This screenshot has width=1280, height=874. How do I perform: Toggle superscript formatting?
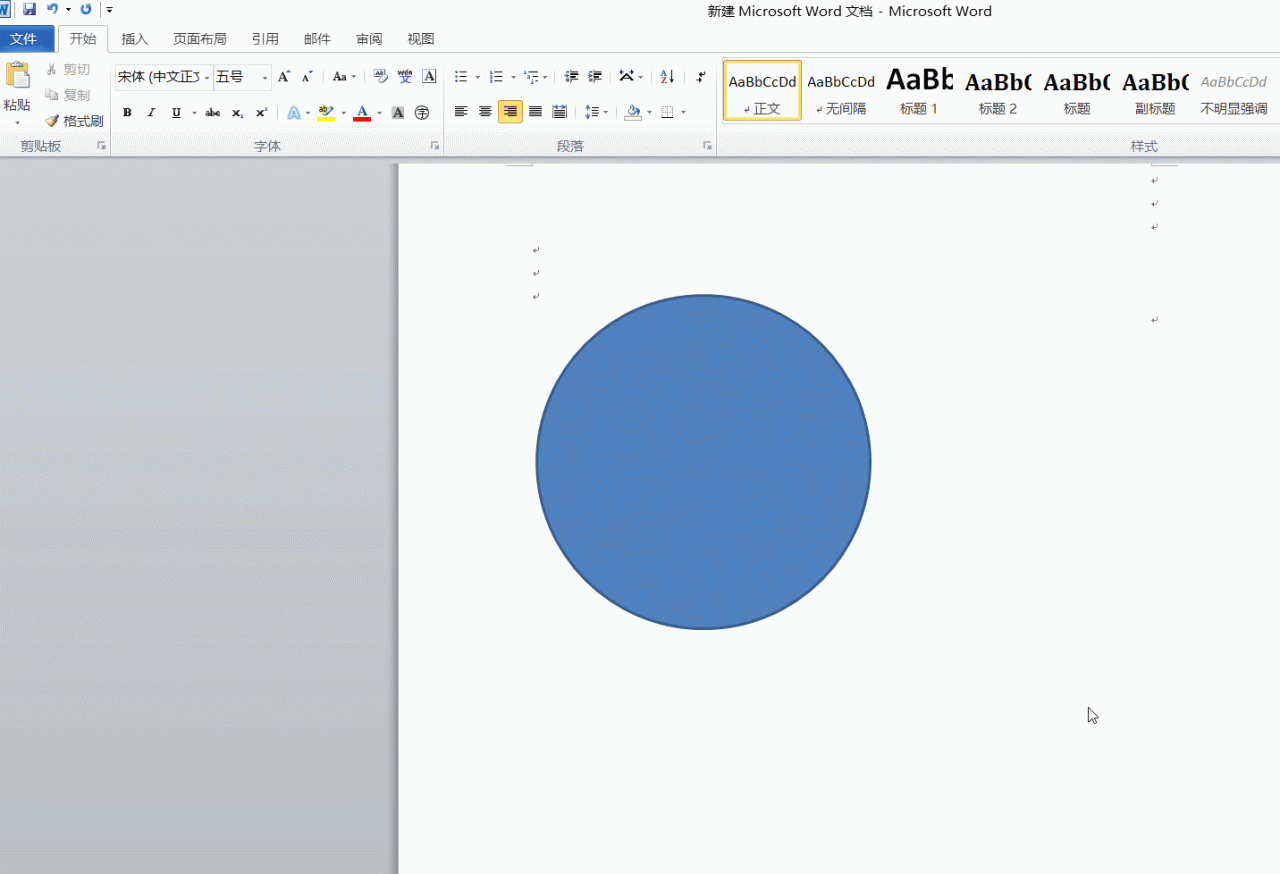261,113
